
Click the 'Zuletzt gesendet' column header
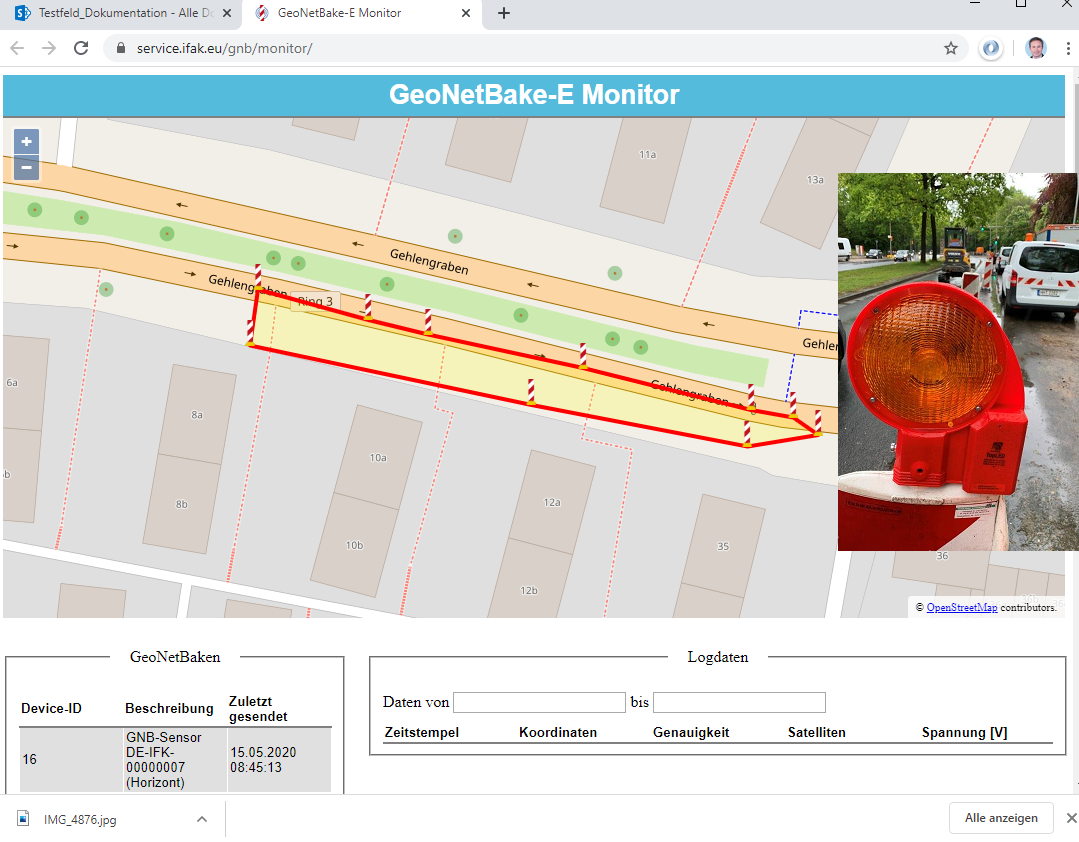[x=258, y=709]
